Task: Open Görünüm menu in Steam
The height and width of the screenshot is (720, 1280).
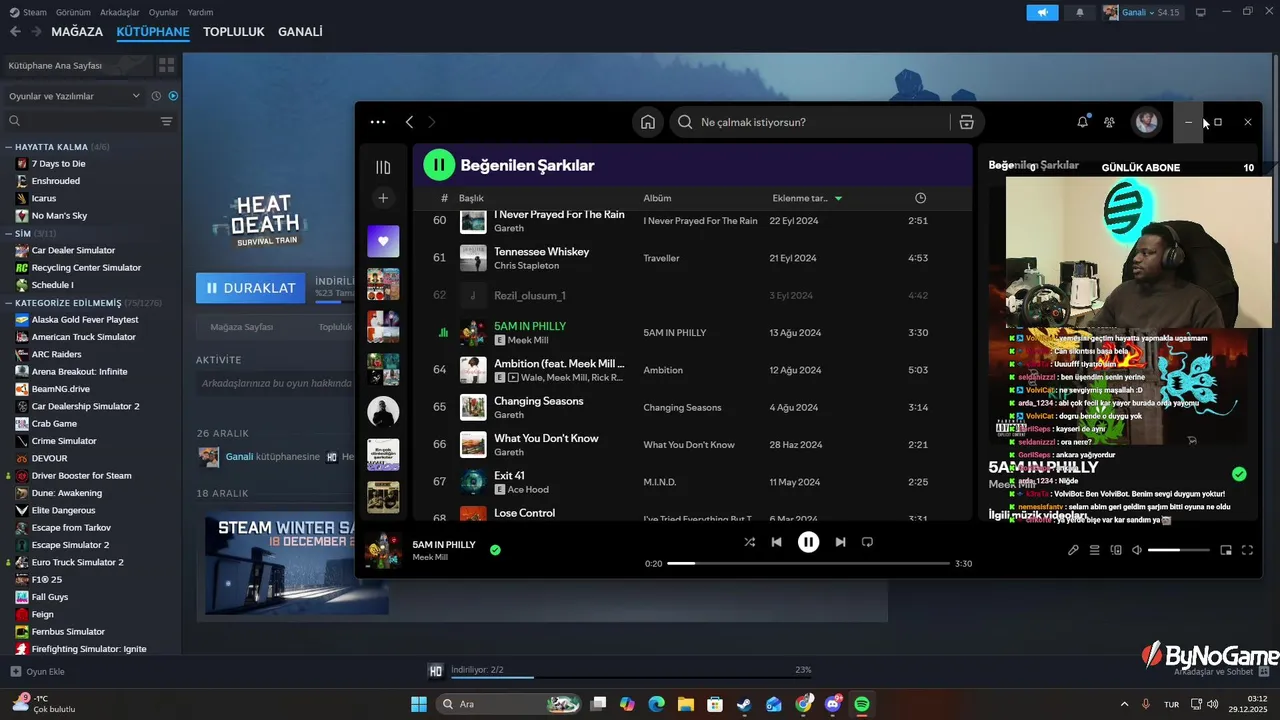Action: click(x=73, y=12)
